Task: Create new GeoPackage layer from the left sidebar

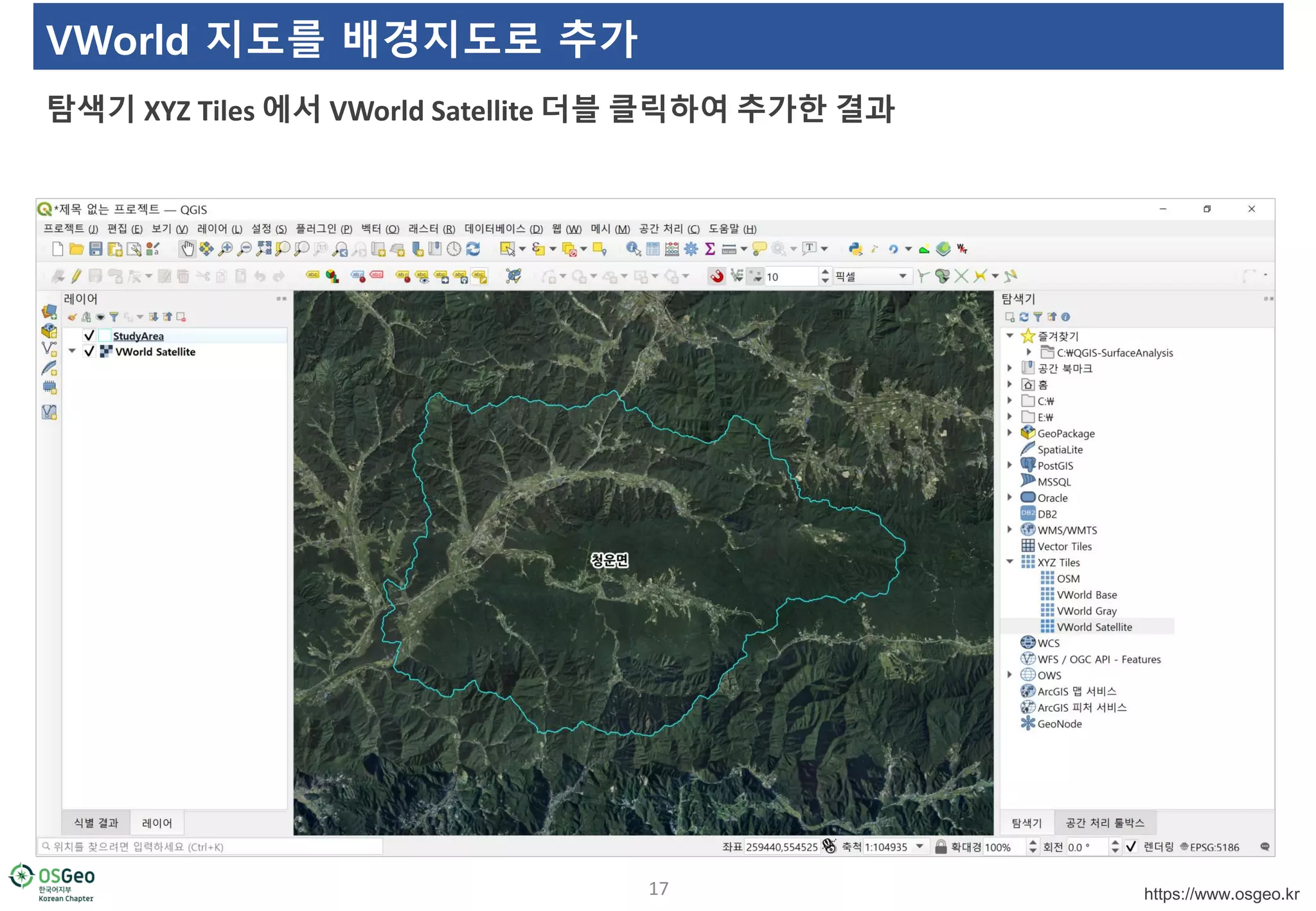Action: pos(49,331)
